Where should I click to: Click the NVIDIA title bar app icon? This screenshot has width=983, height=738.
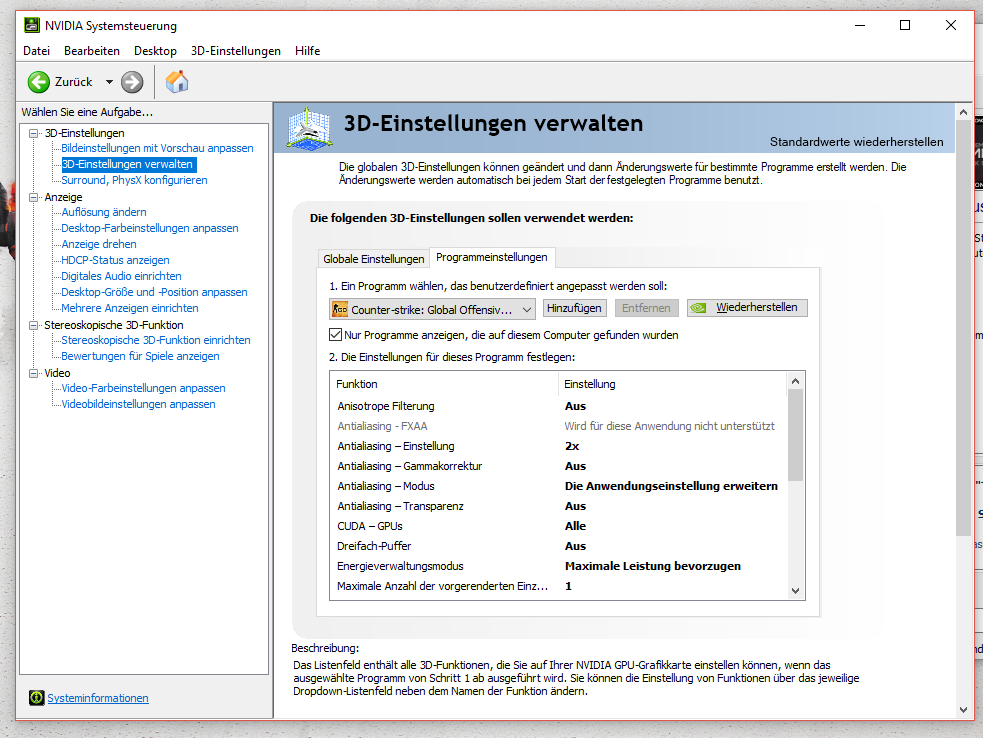[31, 26]
